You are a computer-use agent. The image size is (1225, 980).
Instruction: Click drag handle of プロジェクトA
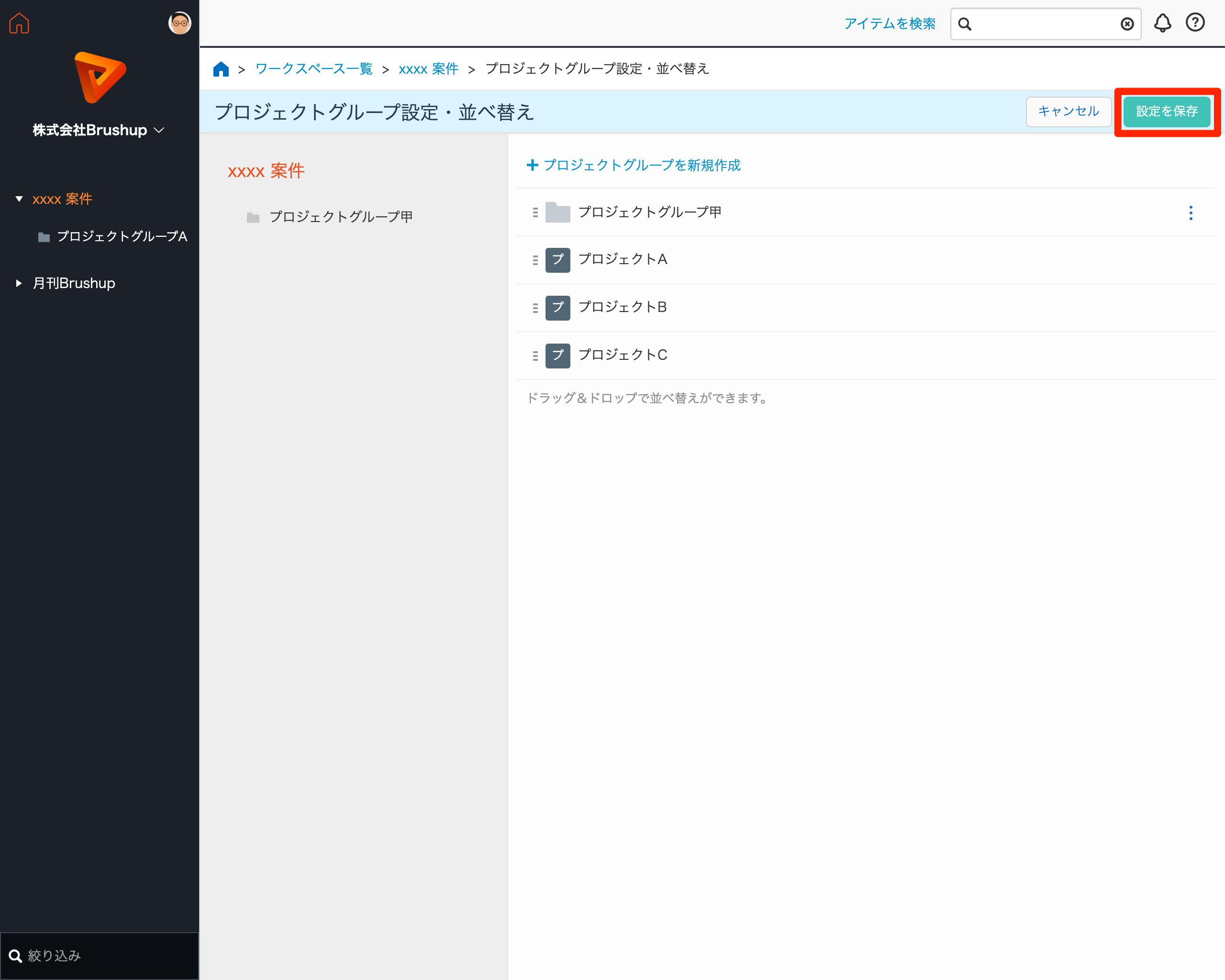point(535,260)
